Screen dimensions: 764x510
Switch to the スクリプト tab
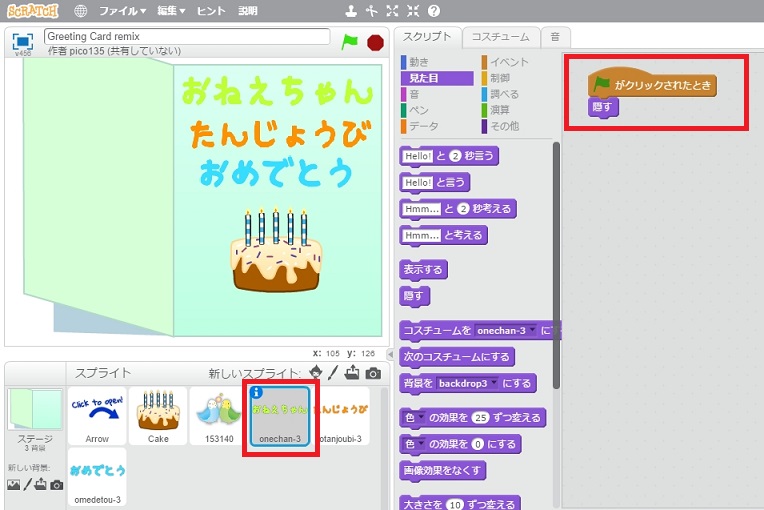[x=427, y=37]
